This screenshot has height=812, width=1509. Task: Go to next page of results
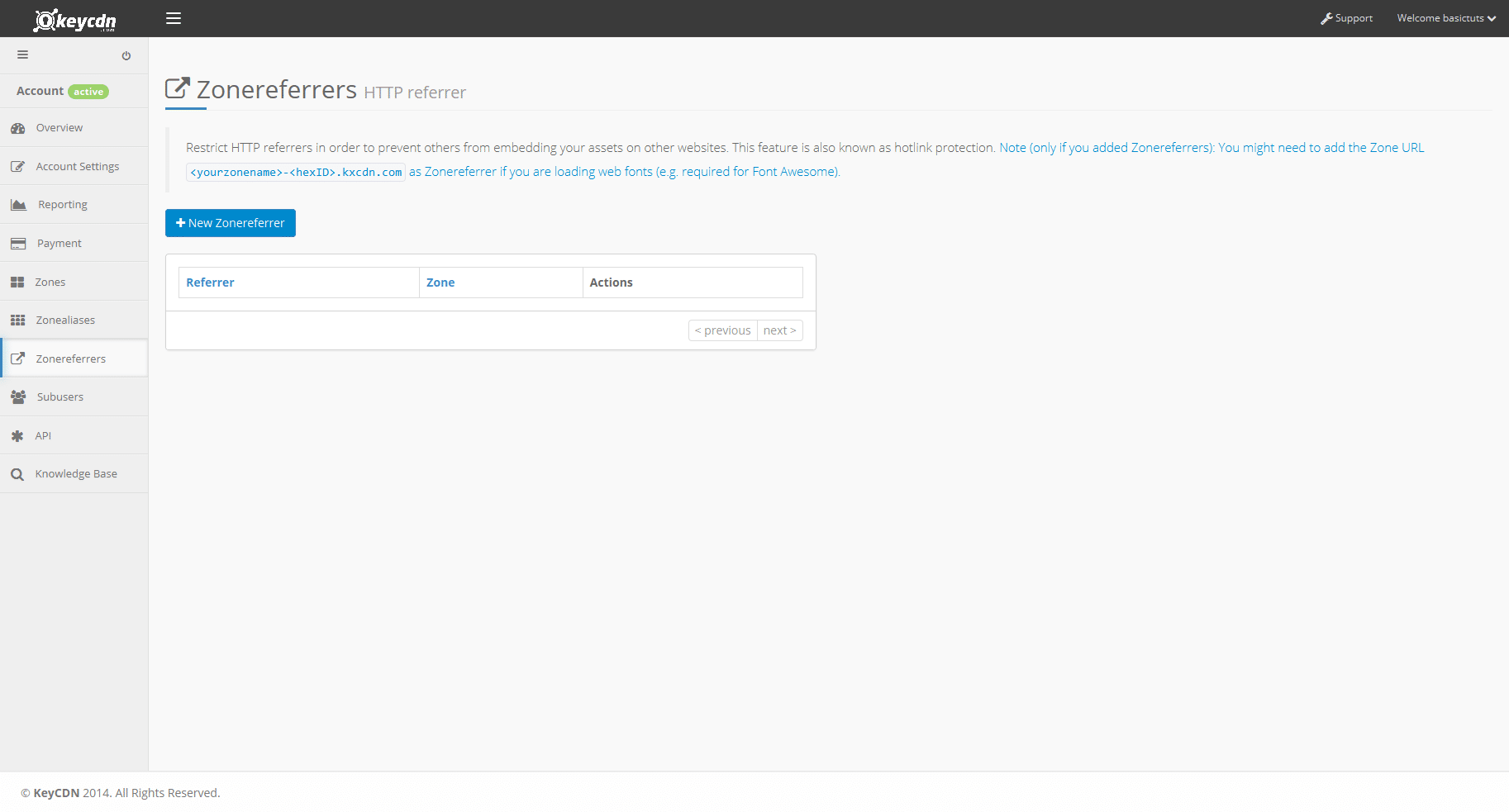[779, 330]
